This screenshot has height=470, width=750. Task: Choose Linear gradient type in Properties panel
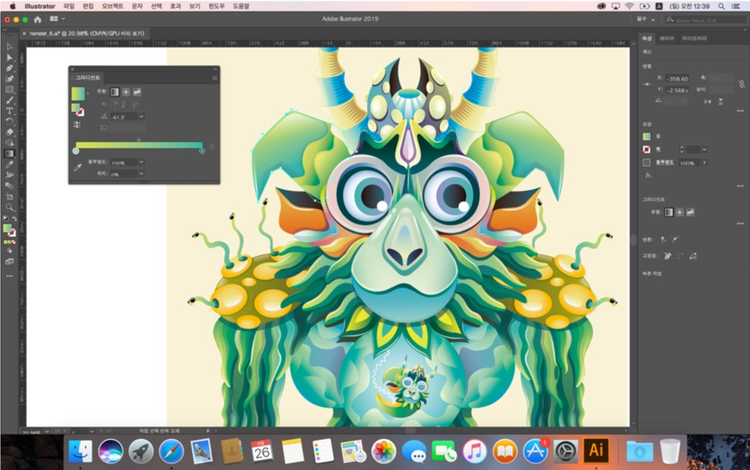(669, 212)
